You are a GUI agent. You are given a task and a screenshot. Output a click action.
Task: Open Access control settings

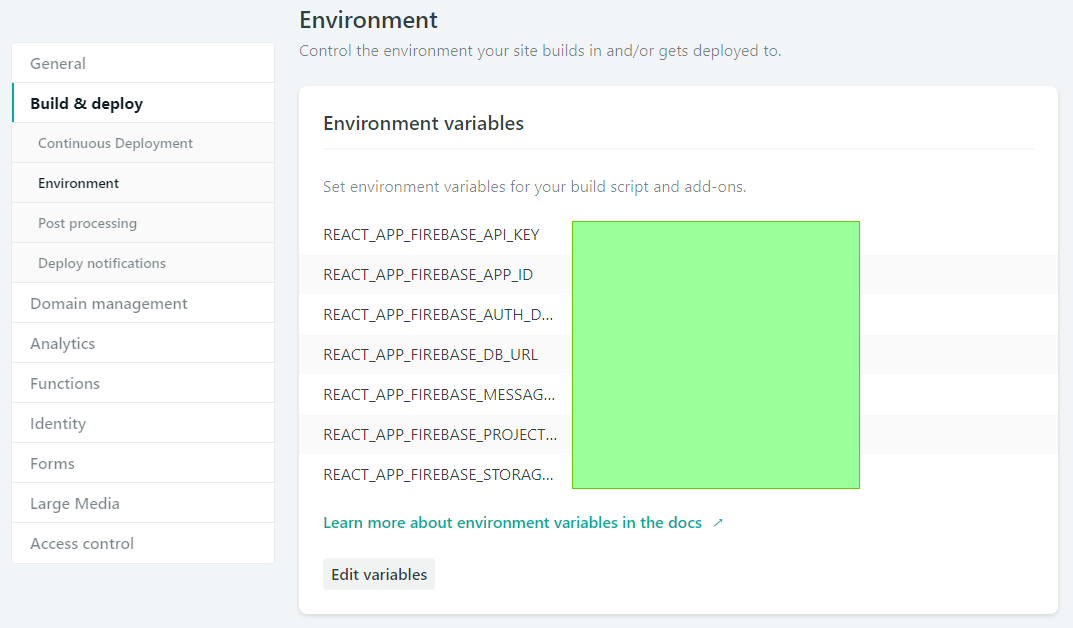(x=143, y=543)
